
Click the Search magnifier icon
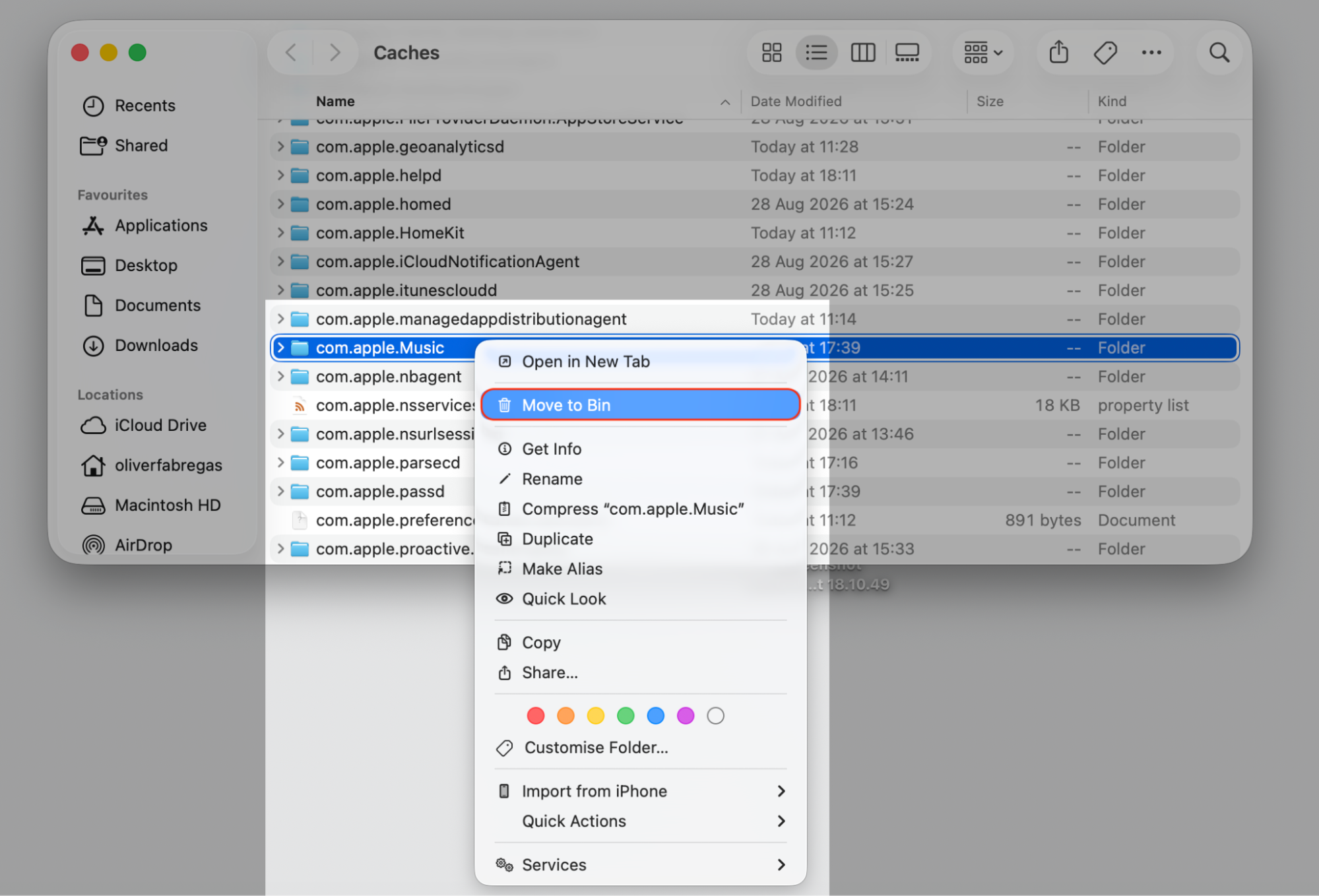coord(1219,52)
